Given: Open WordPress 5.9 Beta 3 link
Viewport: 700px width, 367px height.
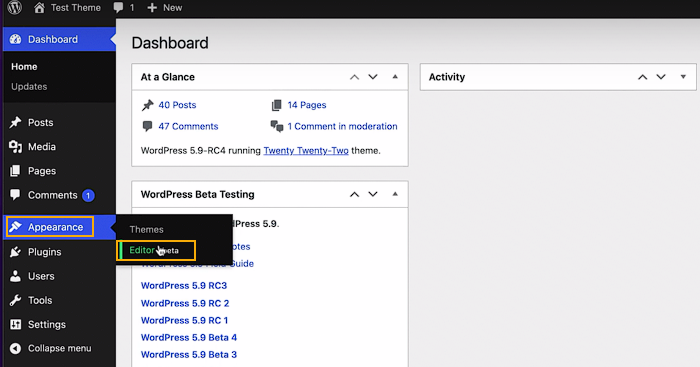Looking at the screenshot, I should [189, 354].
